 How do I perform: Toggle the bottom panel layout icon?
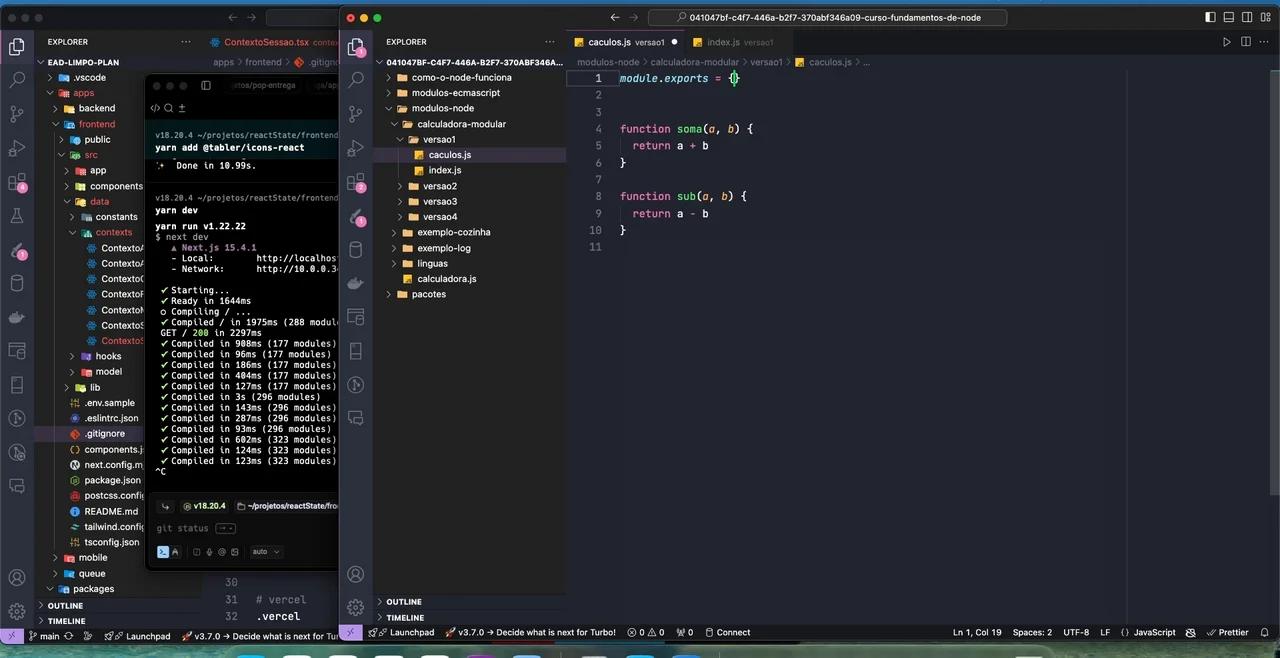pyautogui.click(x=1229, y=17)
